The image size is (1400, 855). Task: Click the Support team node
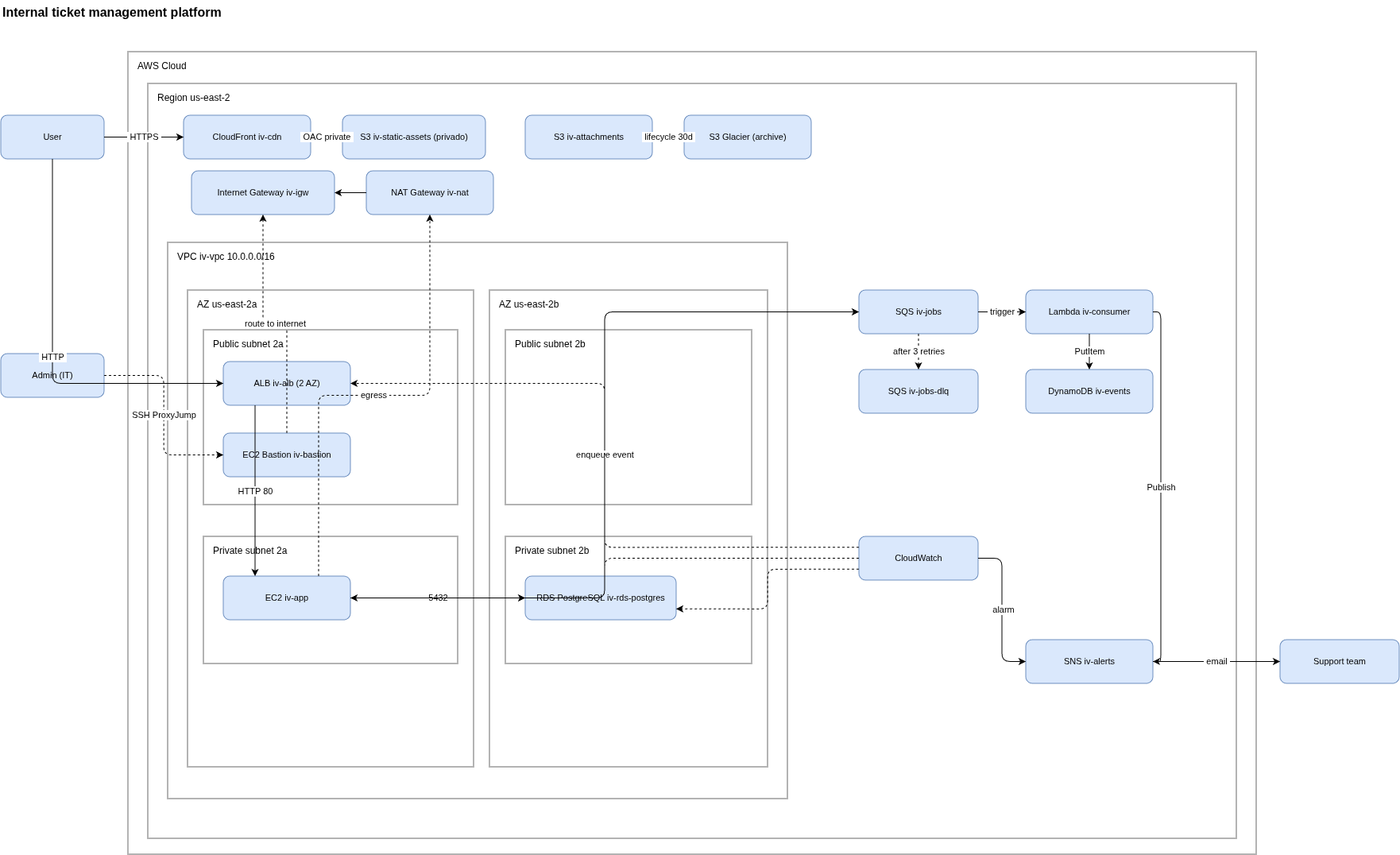point(1340,661)
